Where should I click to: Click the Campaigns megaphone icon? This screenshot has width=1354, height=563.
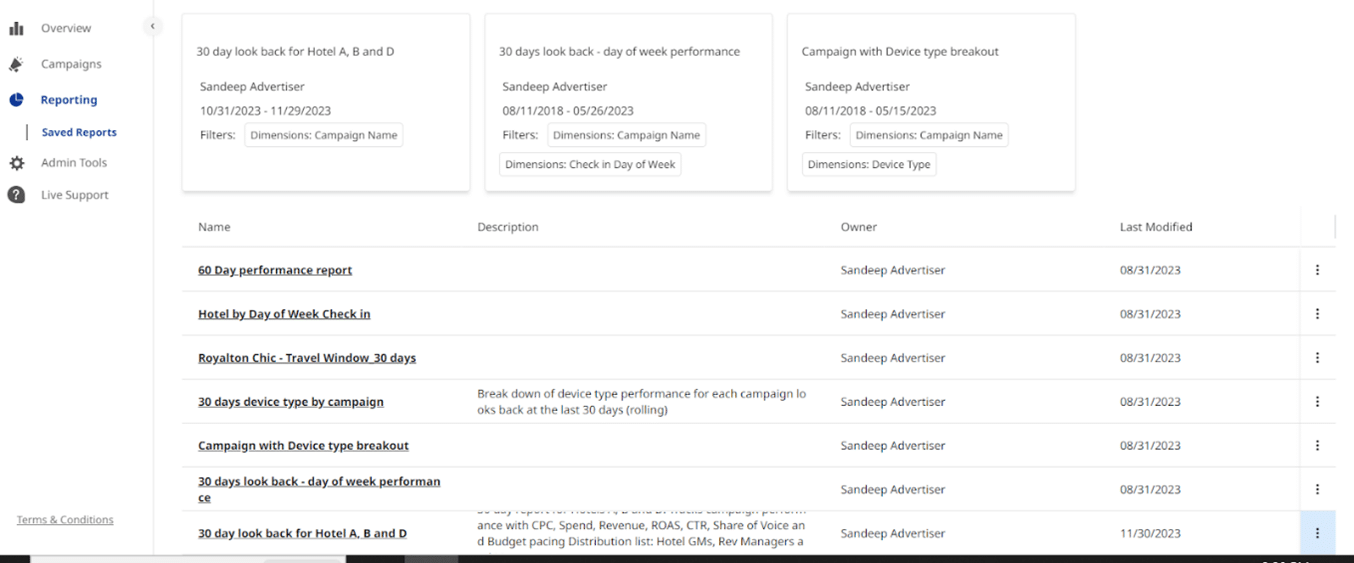tap(16, 64)
